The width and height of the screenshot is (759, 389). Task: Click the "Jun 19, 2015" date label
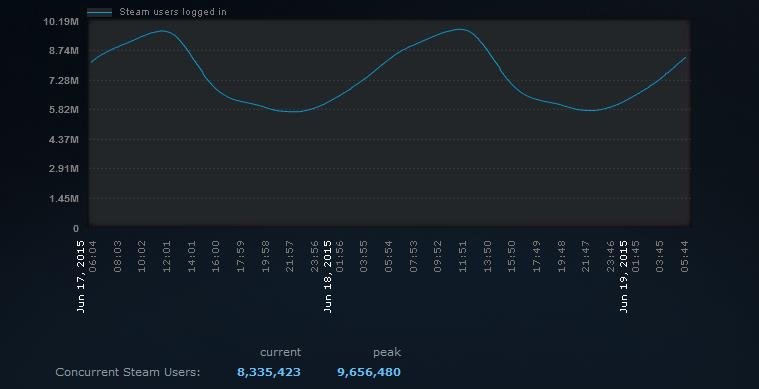[x=624, y=276]
